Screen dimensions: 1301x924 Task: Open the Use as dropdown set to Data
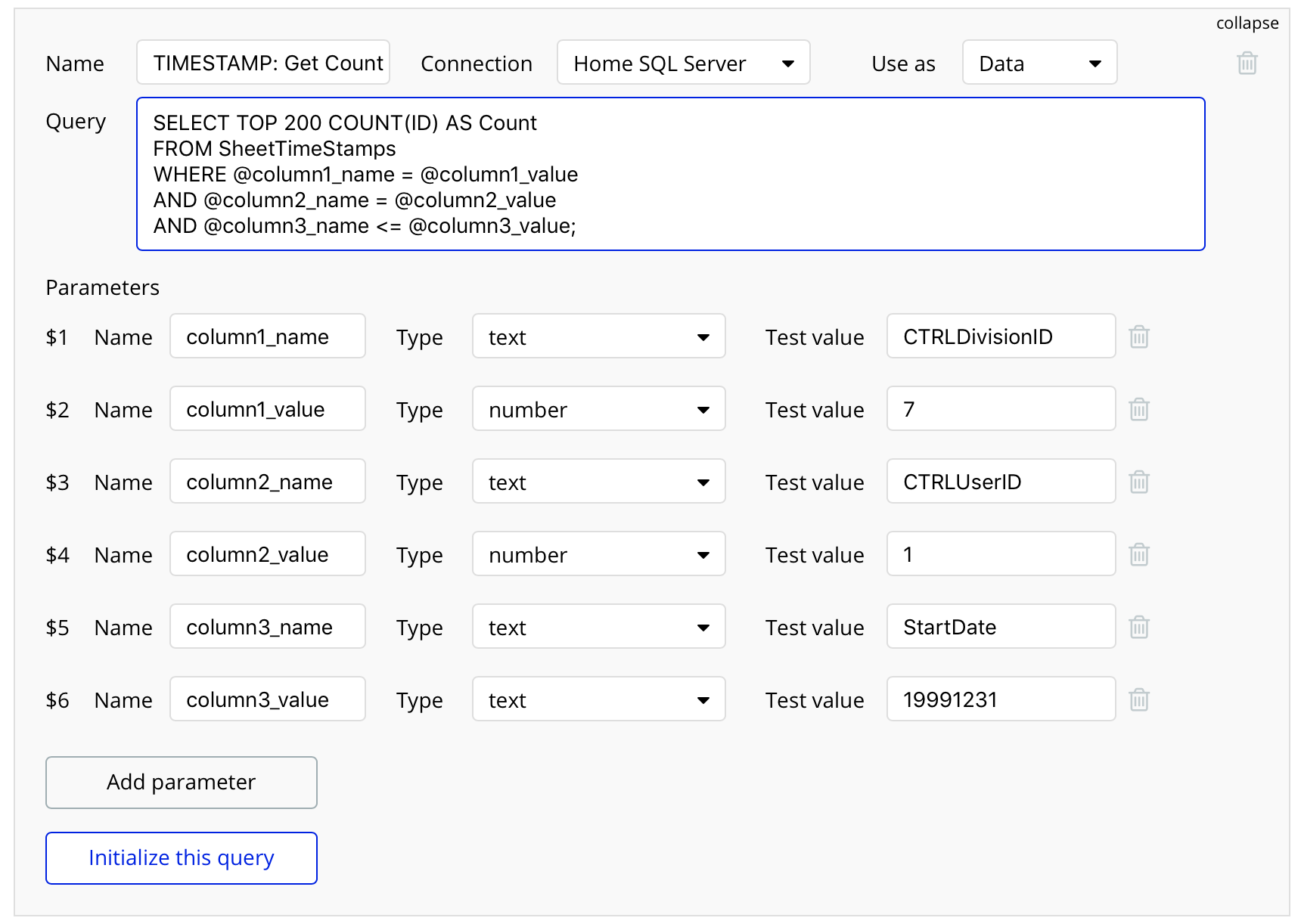[x=1039, y=63]
